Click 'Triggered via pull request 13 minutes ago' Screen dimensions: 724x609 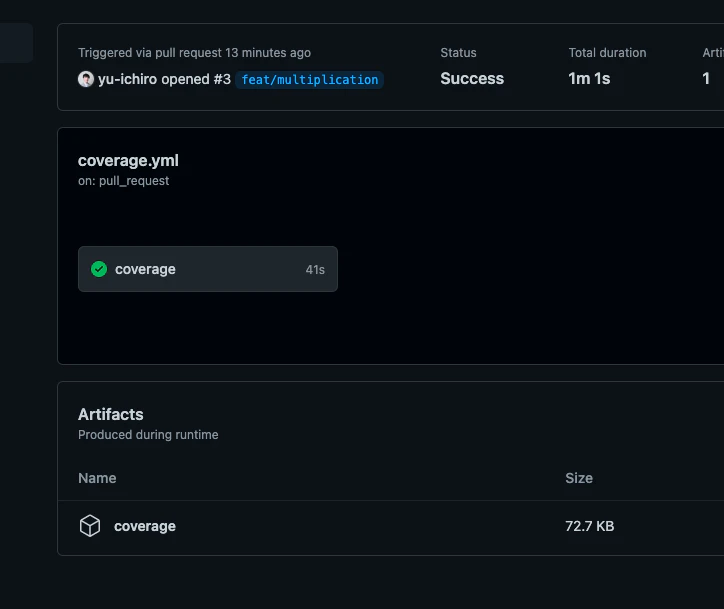click(194, 53)
